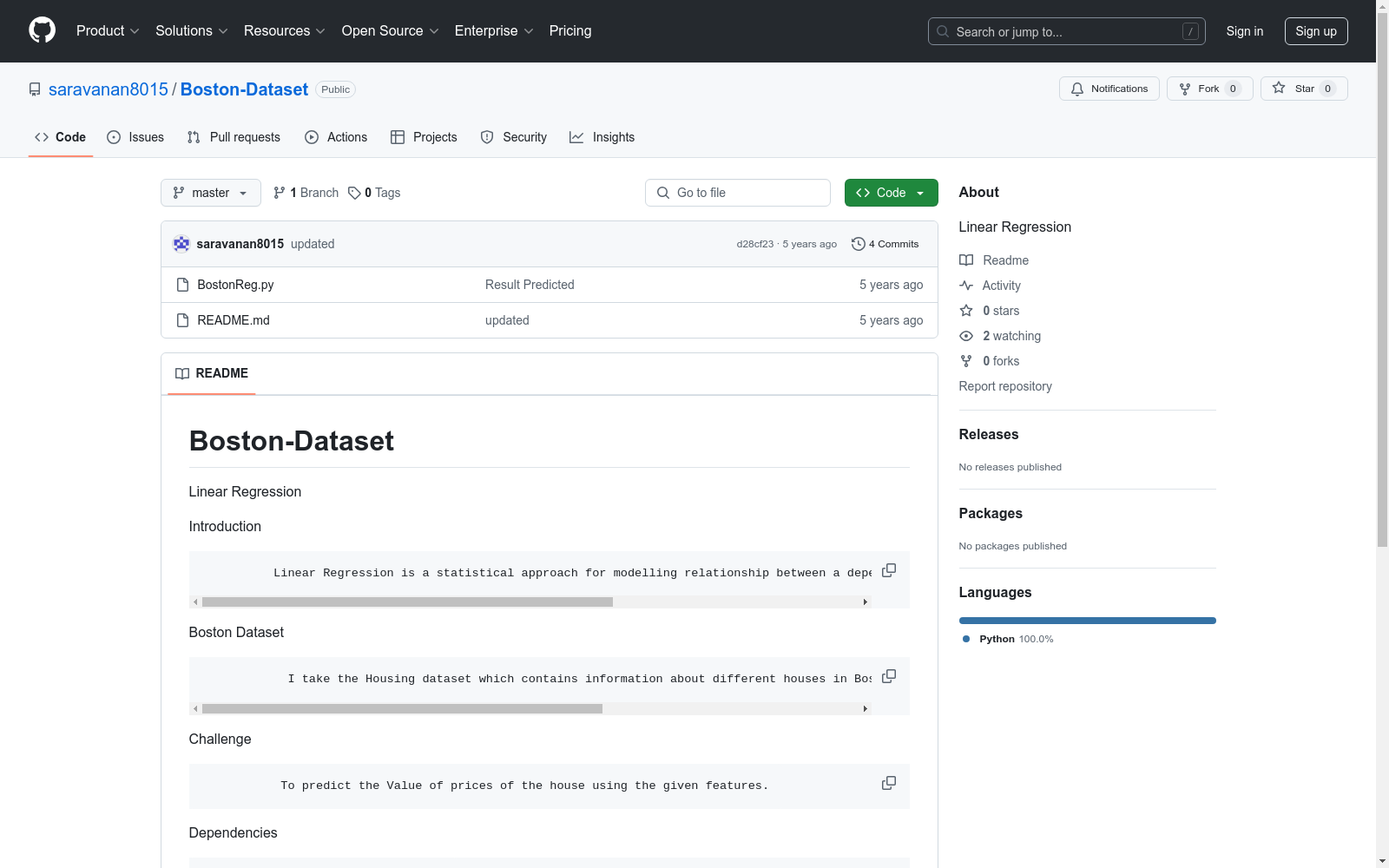1389x868 pixels.
Task: Open the Projects tab
Action: [x=424, y=137]
